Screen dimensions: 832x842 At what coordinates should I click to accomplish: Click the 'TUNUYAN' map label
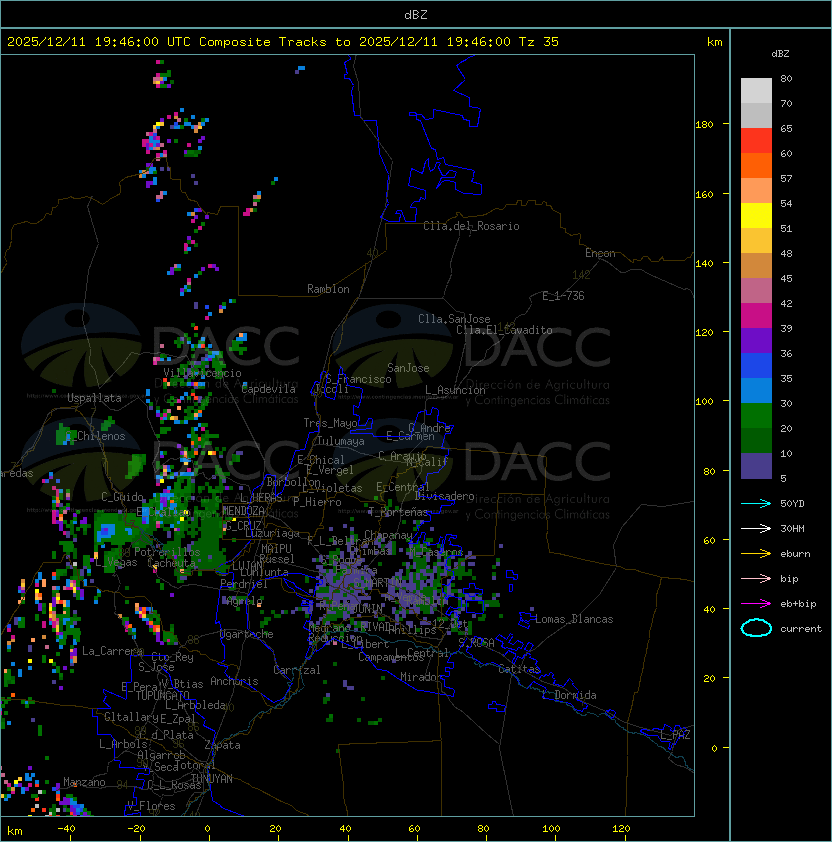212,779
